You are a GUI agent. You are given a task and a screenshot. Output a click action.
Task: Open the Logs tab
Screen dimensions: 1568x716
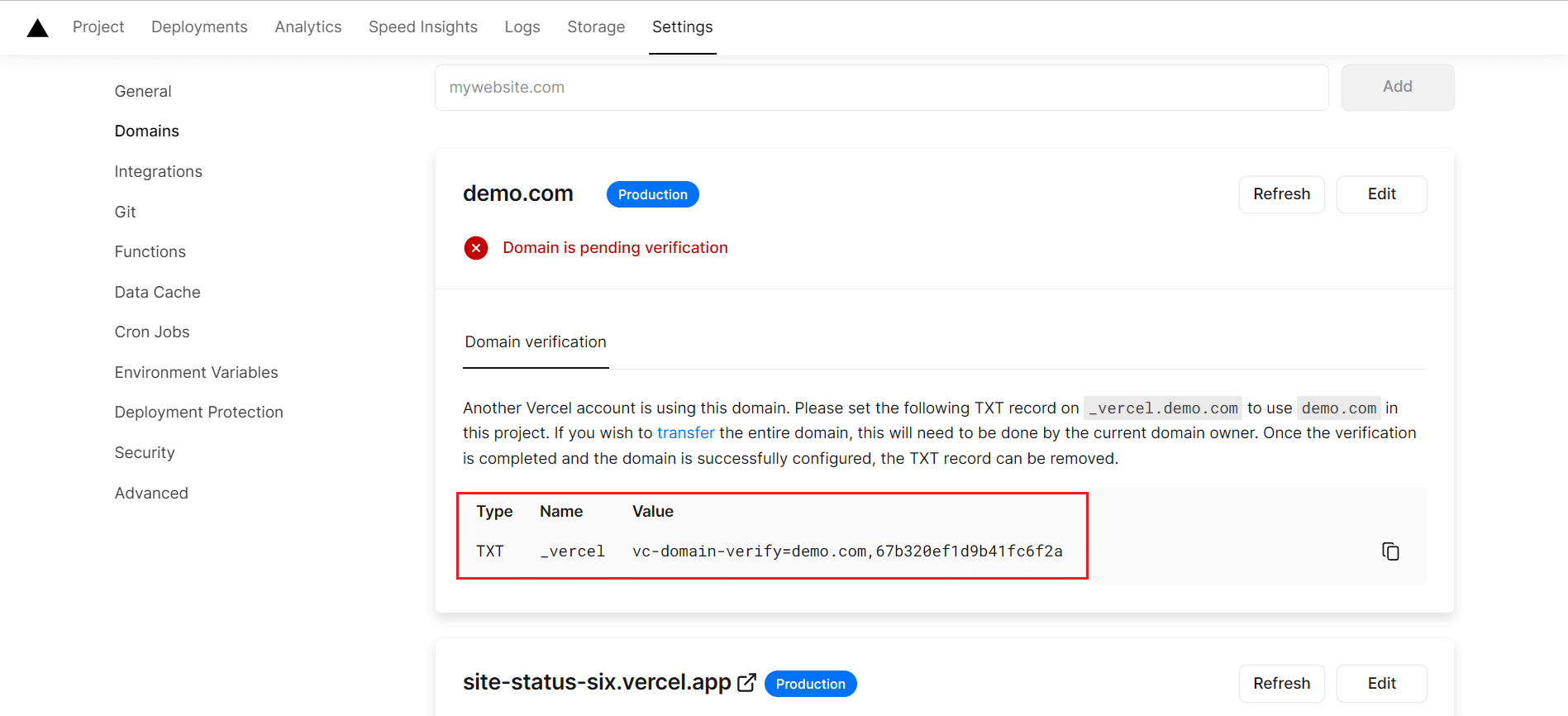coord(522,27)
